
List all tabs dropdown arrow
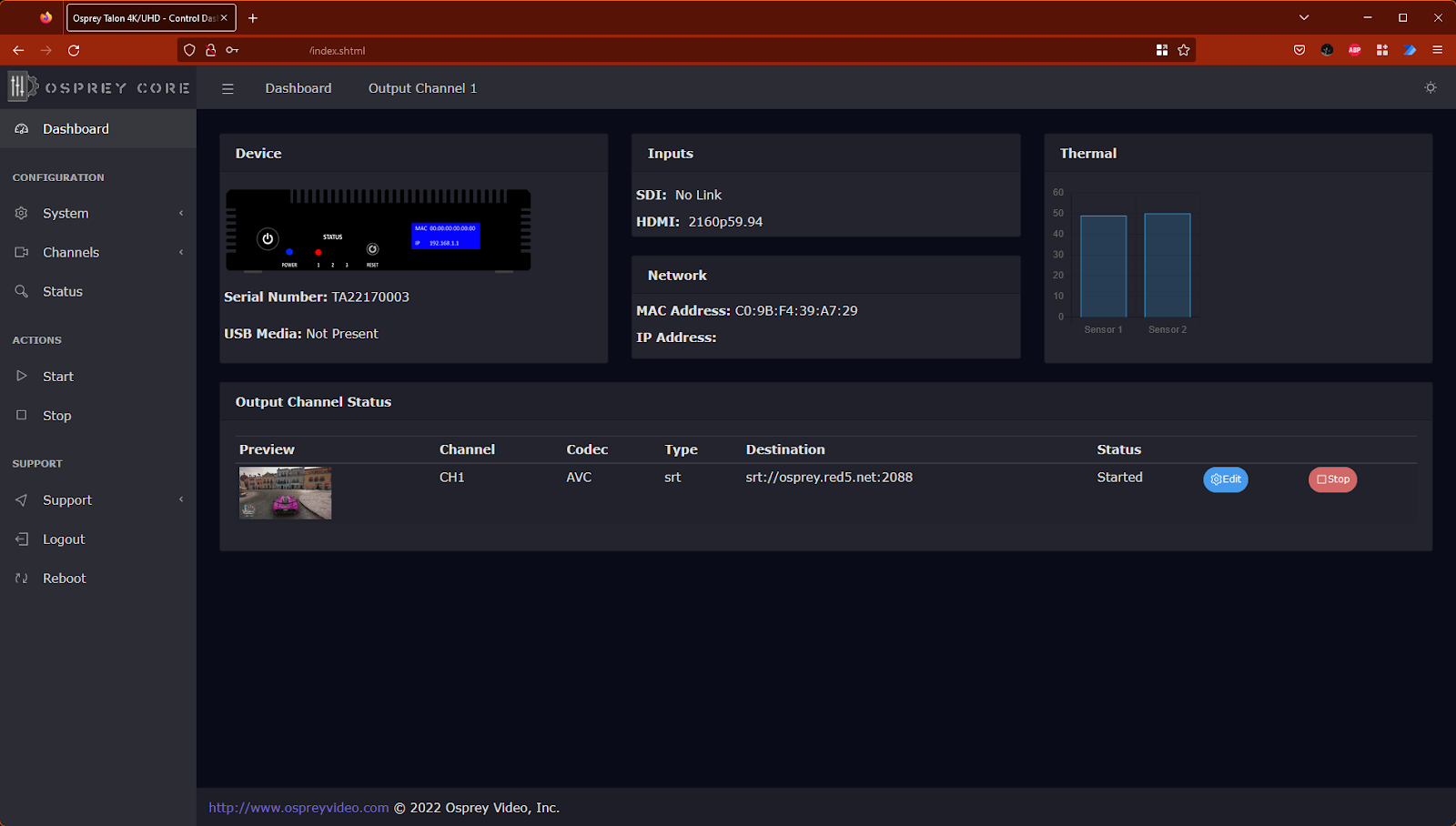(x=1304, y=17)
